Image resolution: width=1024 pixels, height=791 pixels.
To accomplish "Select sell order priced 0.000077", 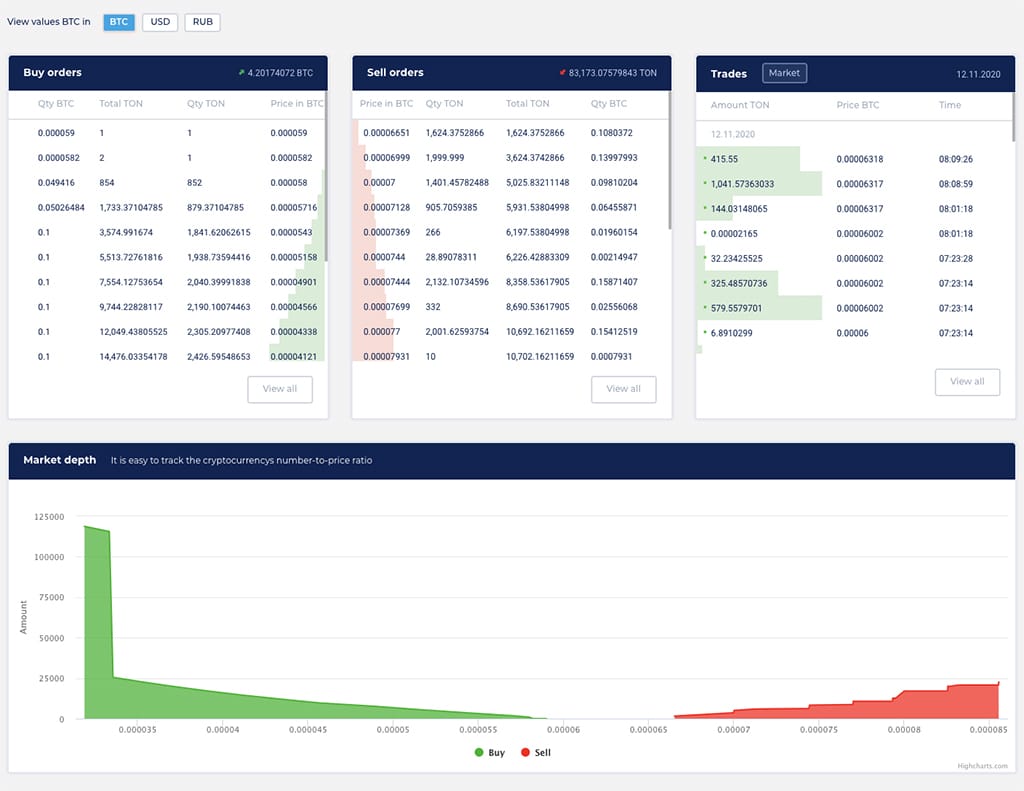I will pos(510,331).
